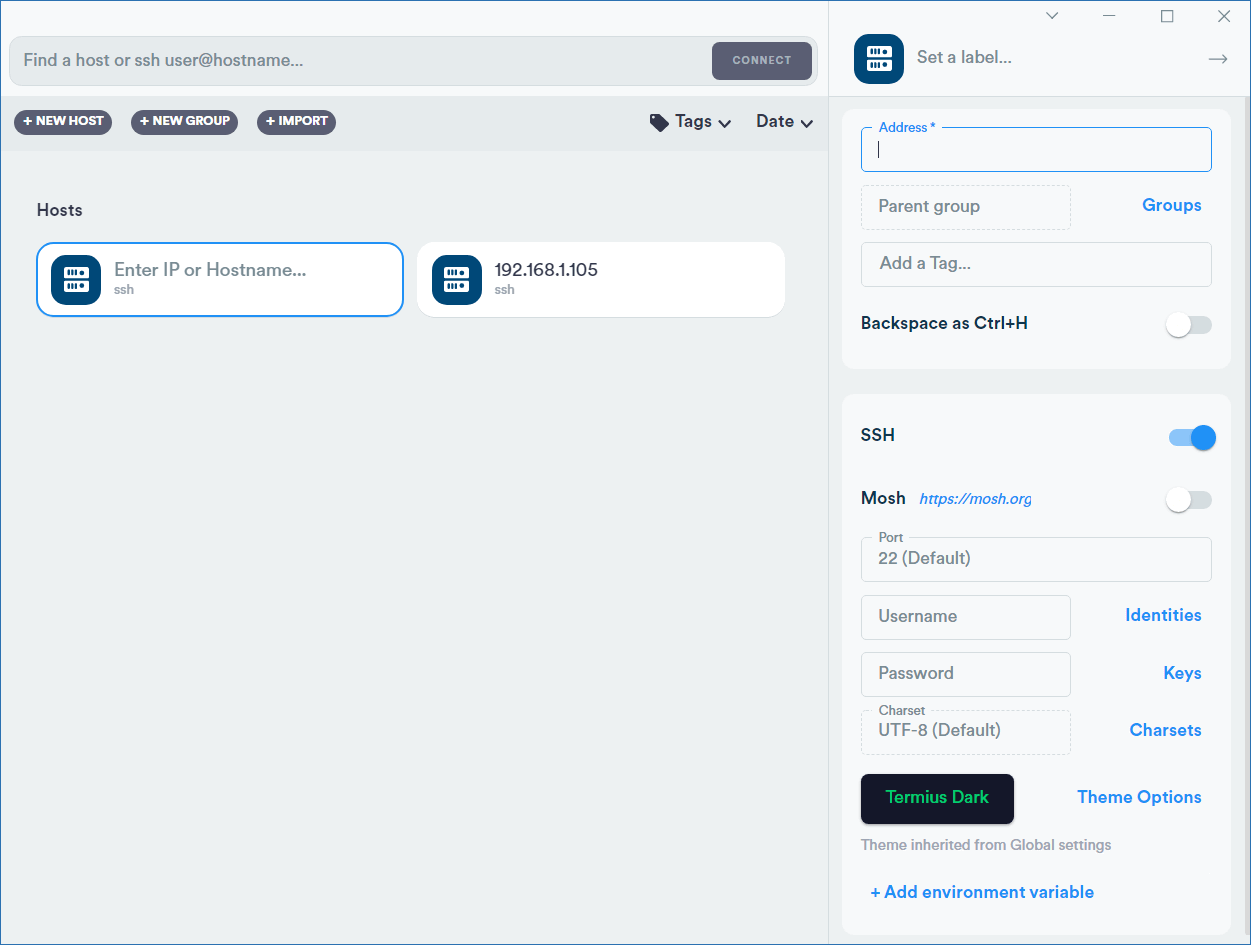Click the arrow icon to collapse the host panel
This screenshot has width=1251, height=945.
click(x=1217, y=59)
